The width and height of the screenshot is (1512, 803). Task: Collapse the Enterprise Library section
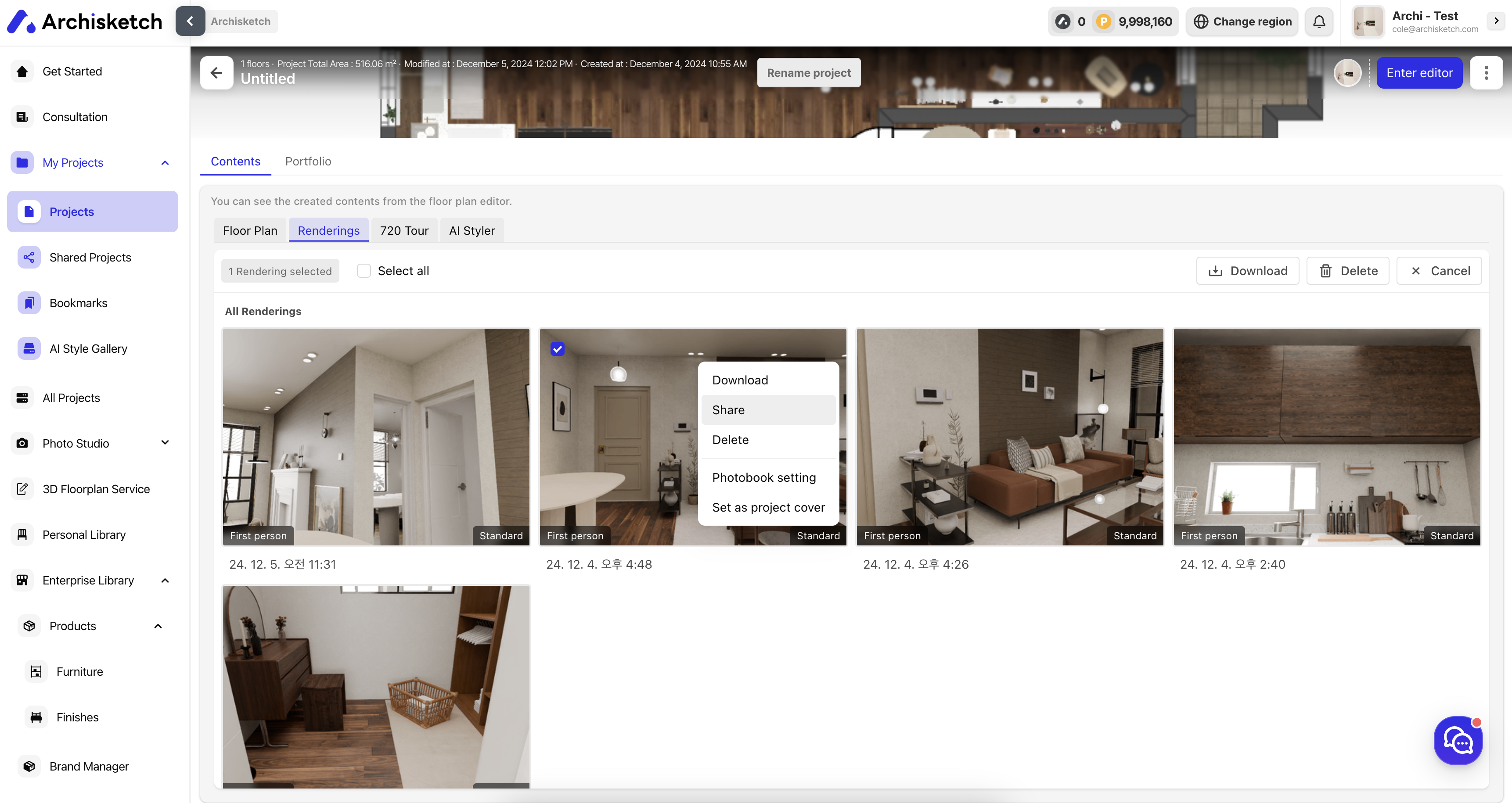click(165, 580)
